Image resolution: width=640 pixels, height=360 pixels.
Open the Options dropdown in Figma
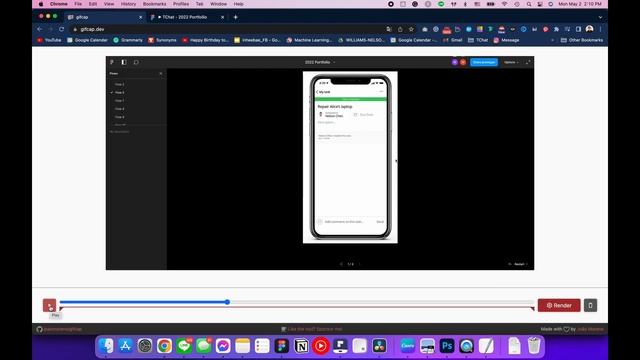(511, 62)
